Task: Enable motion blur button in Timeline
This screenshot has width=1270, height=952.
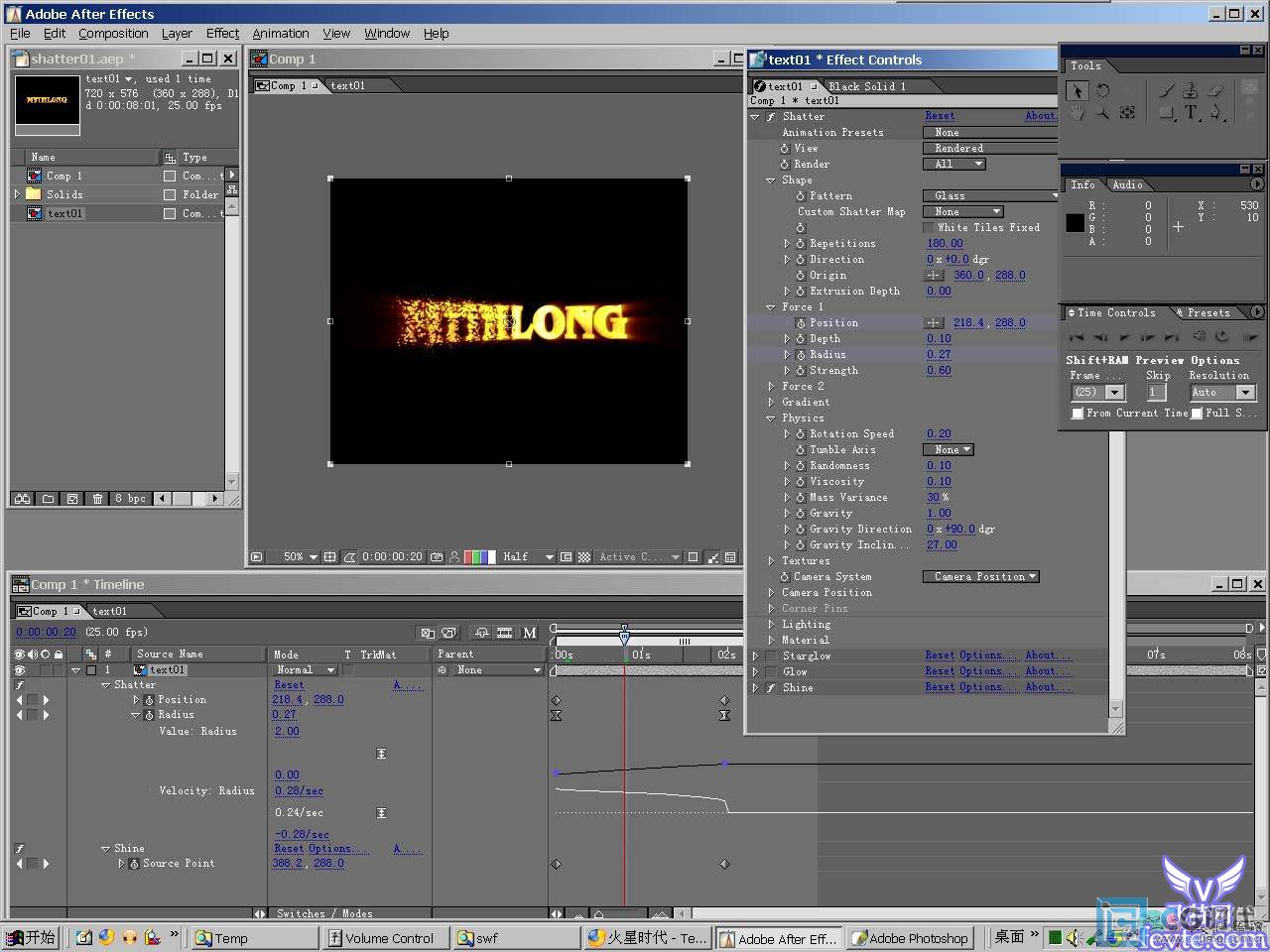Action: (x=529, y=633)
